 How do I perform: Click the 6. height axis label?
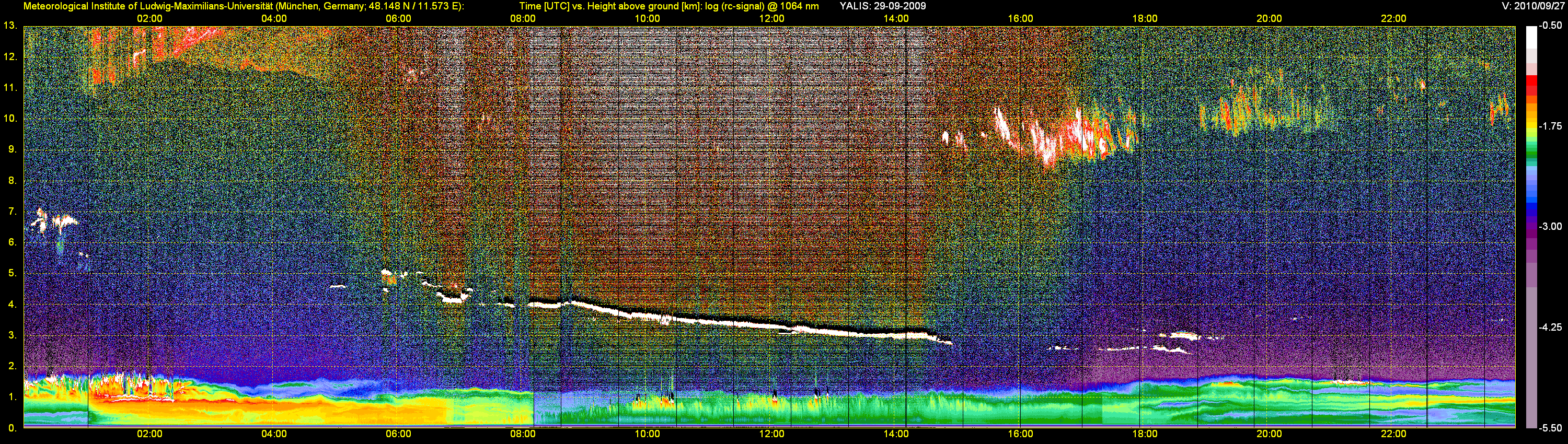12,242
